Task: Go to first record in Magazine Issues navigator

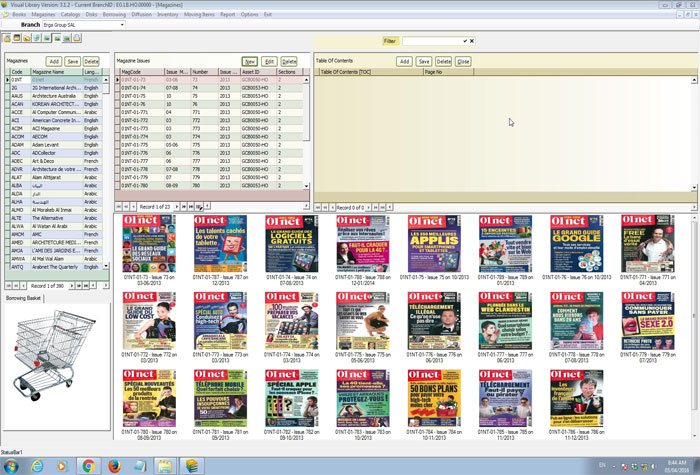Action: (x=119, y=207)
